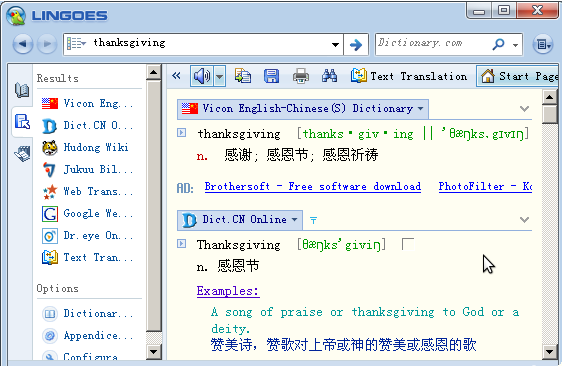Collapse the side panel with double chevron
562x366 pixels.
click(x=176, y=76)
